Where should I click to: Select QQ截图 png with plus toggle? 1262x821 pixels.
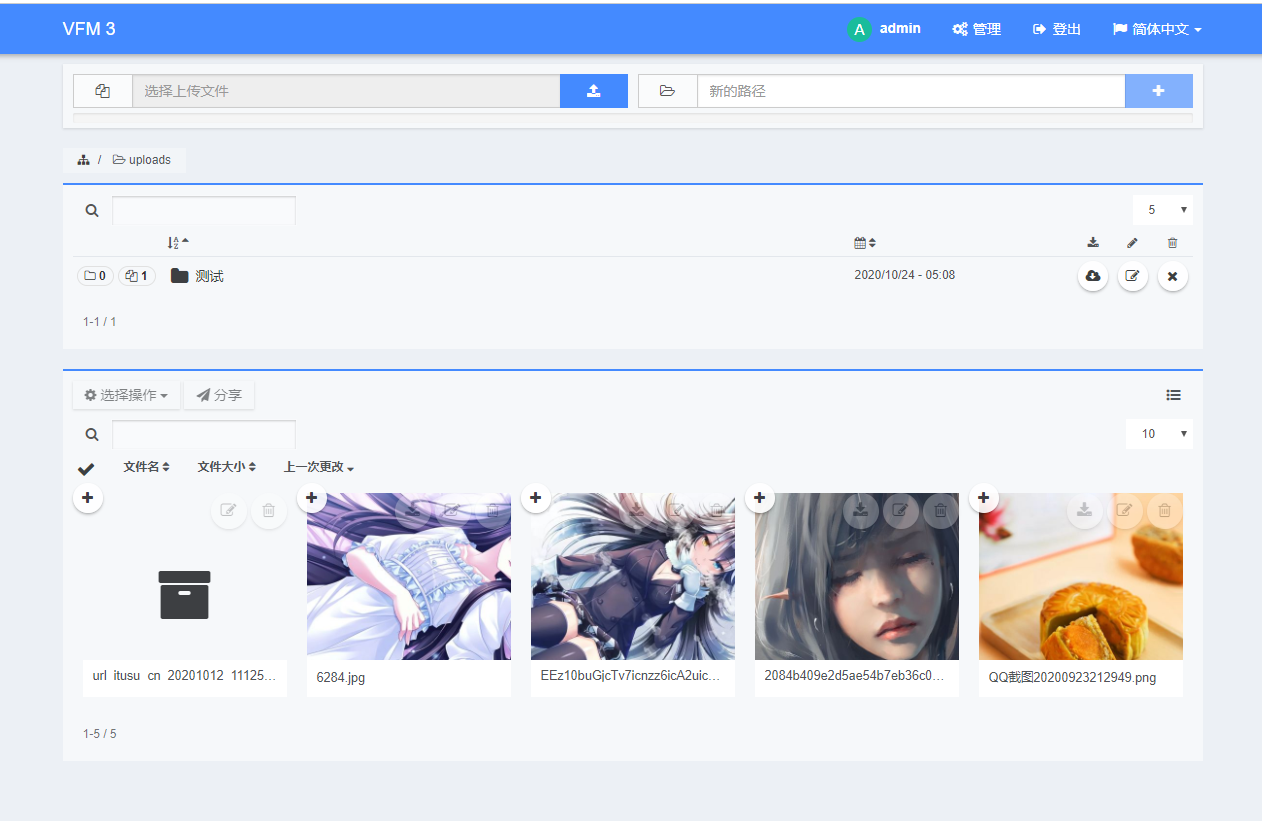tap(983, 497)
